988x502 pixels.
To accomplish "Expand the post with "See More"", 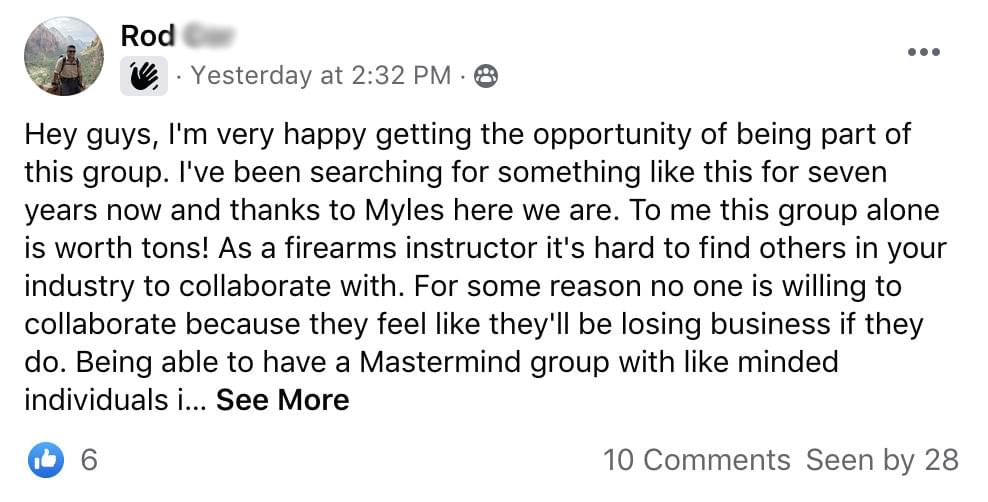I will 283,400.
